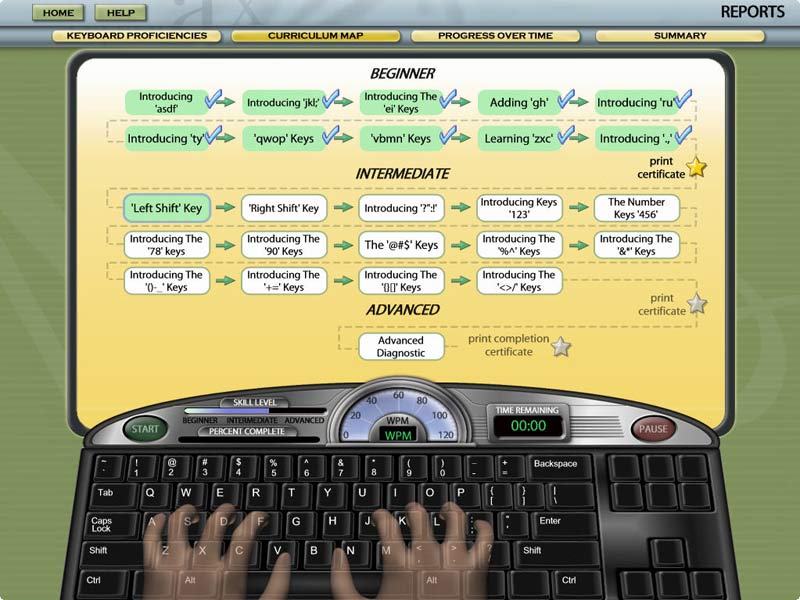
Task: Click the G key on virtual keyboard
Action: pos(296,523)
